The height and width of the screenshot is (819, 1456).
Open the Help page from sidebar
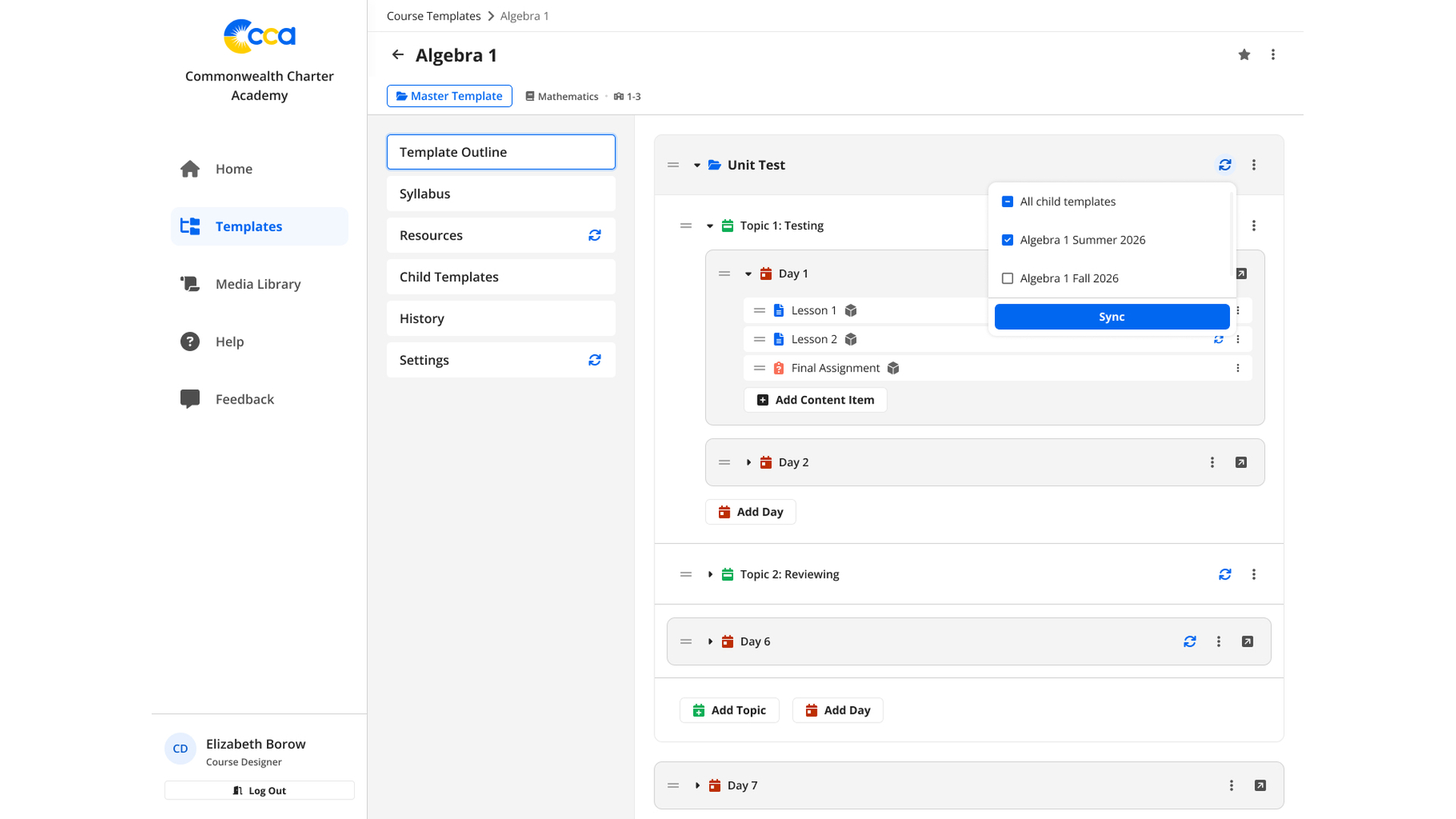click(x=259, y=341)
